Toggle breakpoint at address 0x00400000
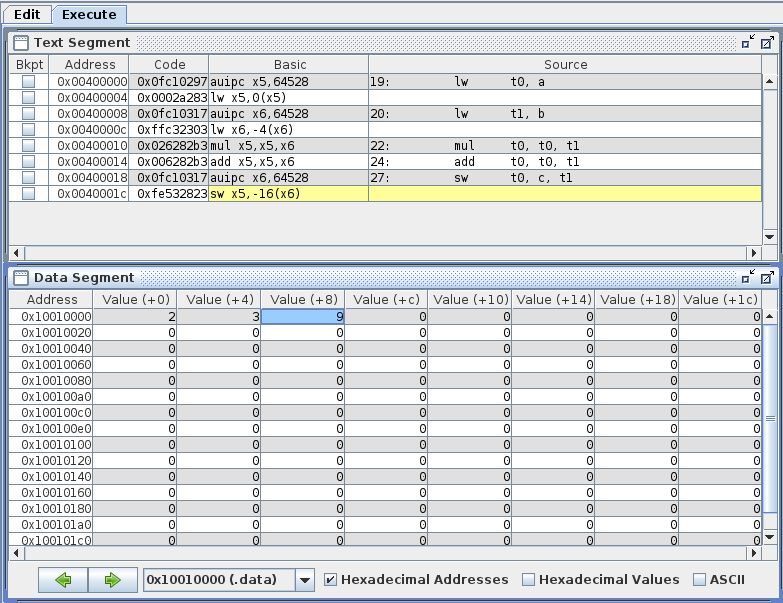783x603 pixels. pyautogui.click(x=28, y=81)
